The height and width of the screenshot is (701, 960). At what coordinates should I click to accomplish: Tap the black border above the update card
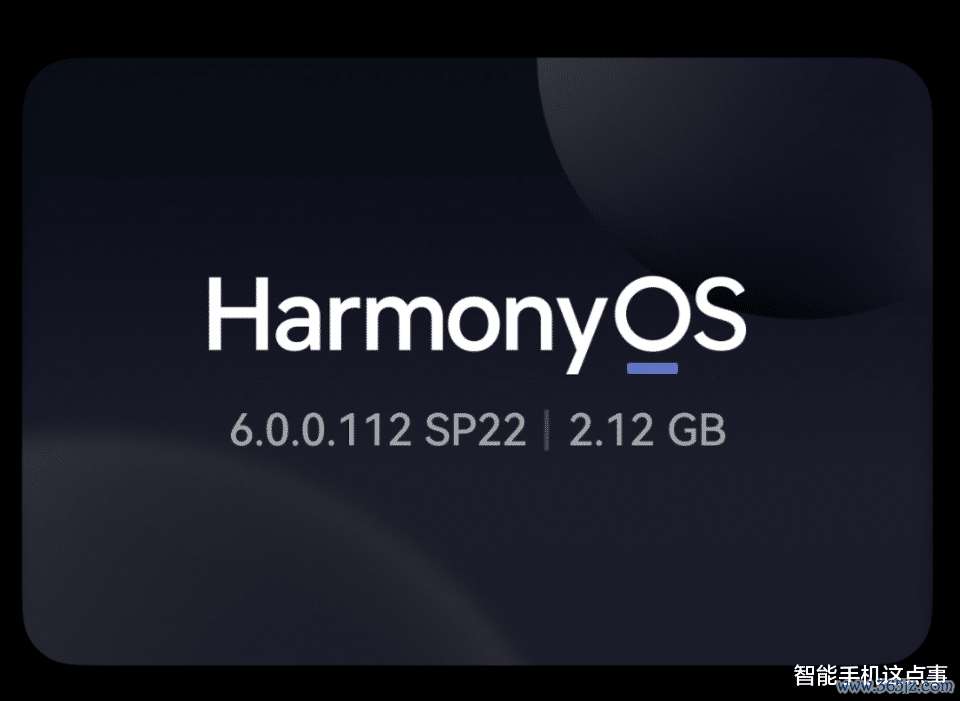(x=480, y=28)
